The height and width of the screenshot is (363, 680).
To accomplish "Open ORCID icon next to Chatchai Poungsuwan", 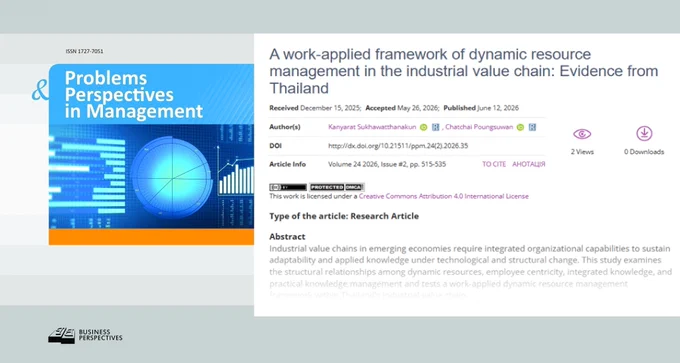I will (520, 127).
